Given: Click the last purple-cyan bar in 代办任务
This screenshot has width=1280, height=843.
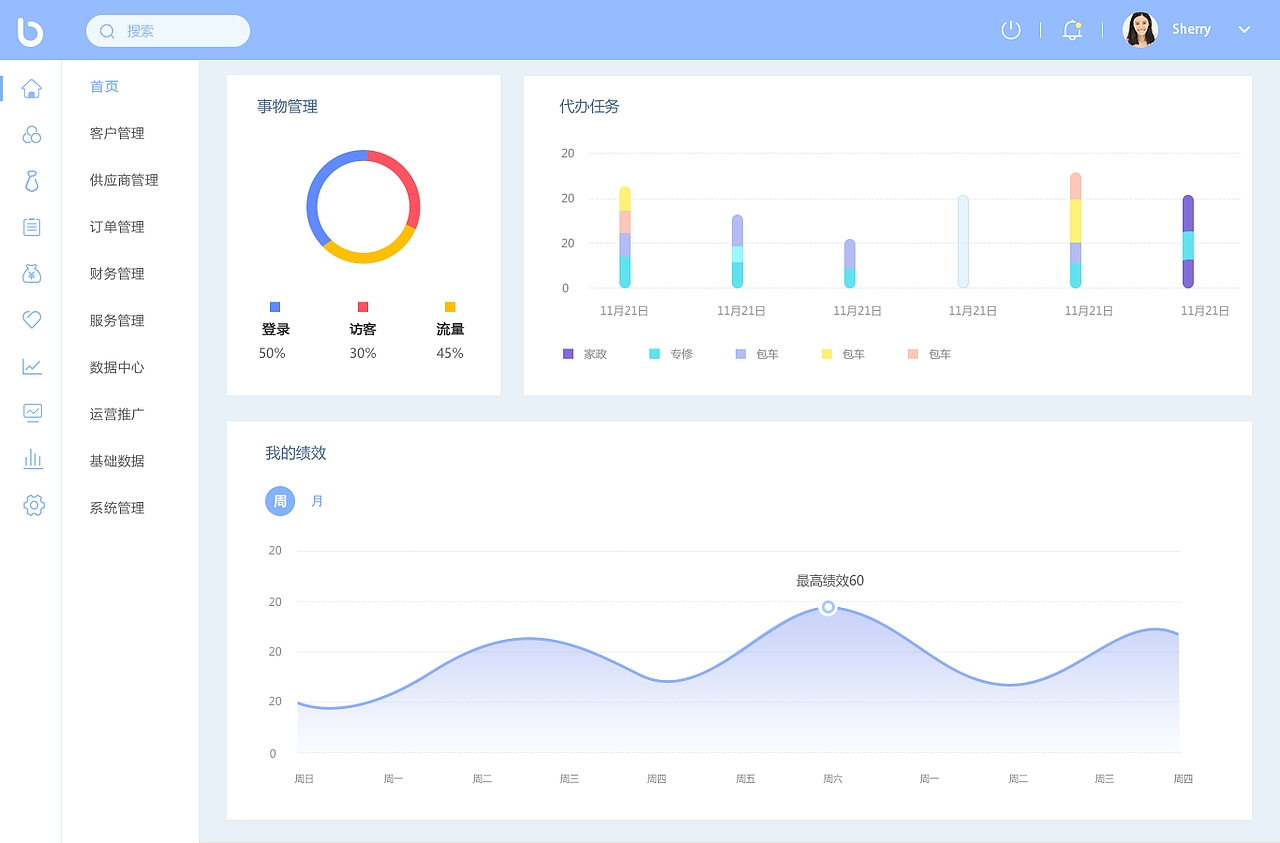Looking at the screenshot, I should pos(1188,241).
